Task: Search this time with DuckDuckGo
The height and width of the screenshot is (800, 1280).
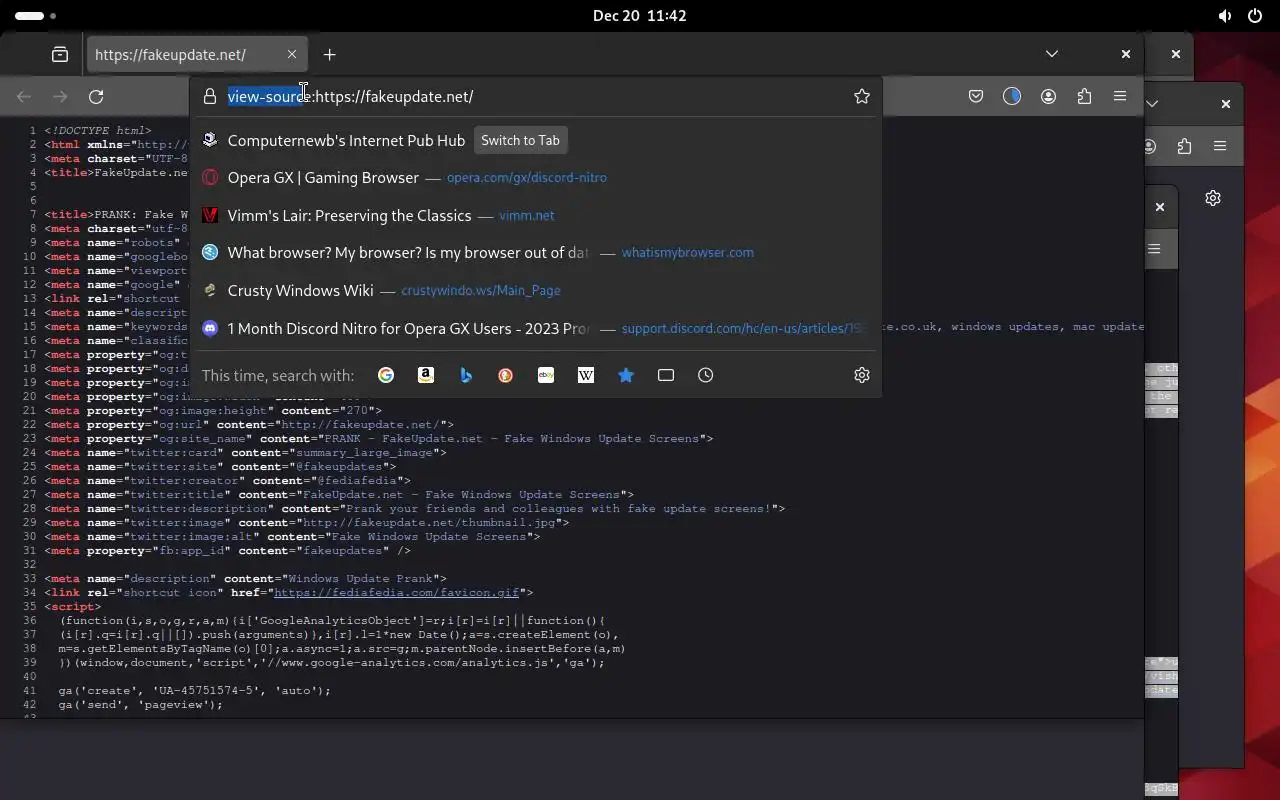Action: point(506,375)
